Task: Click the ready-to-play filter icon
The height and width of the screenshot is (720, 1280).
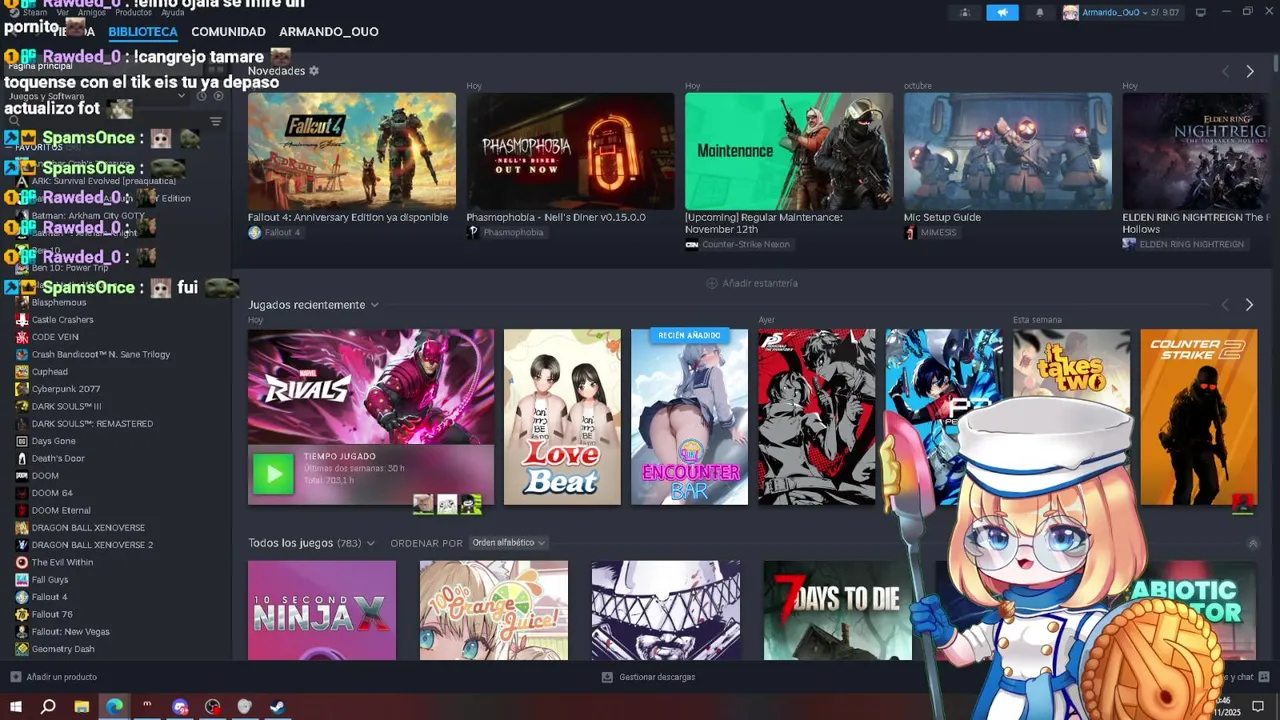Action: pos(218,96)
